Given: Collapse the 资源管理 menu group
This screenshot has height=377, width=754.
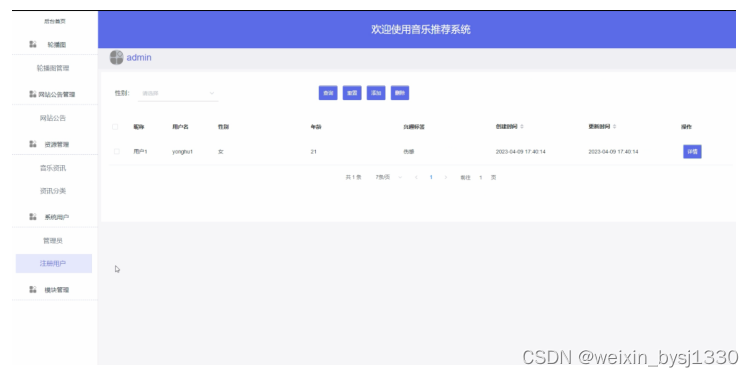Looking at the screenshot, I should coord(54,144).
